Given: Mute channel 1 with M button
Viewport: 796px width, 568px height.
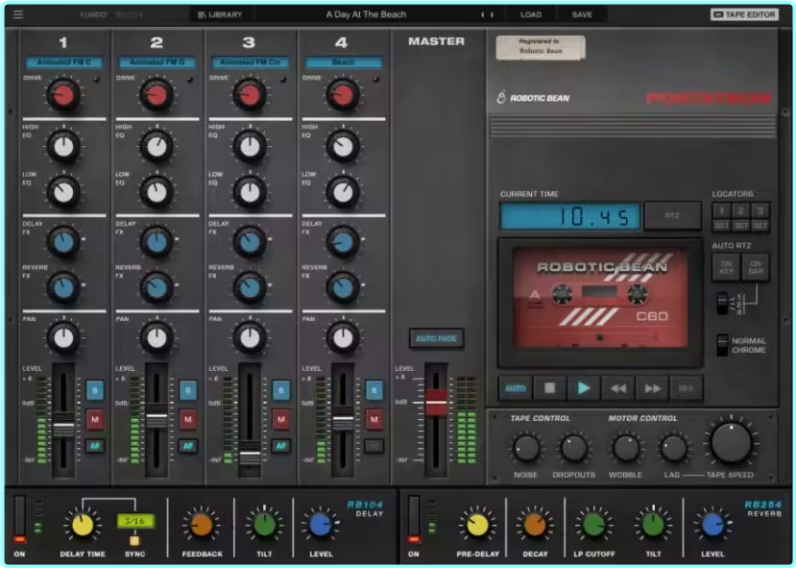Looking at the screenshot, I should pyautogui.click(x=95, y=420).
